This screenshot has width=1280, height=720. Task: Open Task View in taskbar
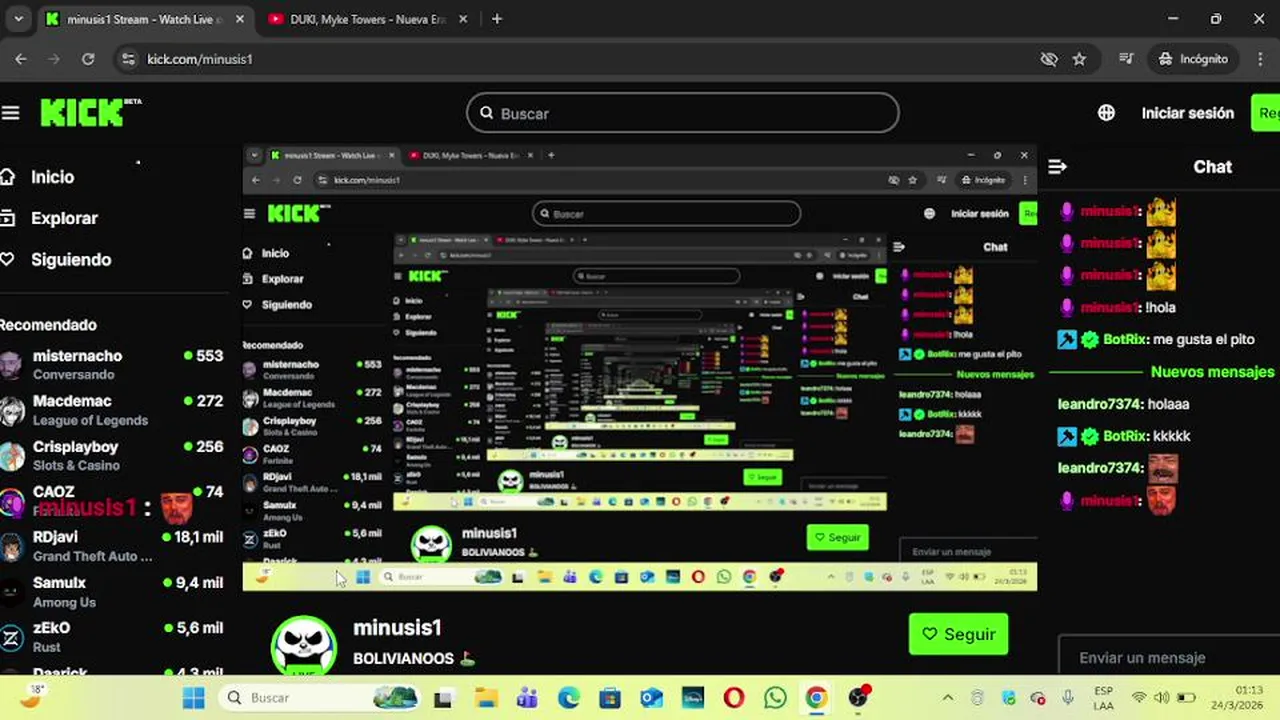click(x=443, y=698)
